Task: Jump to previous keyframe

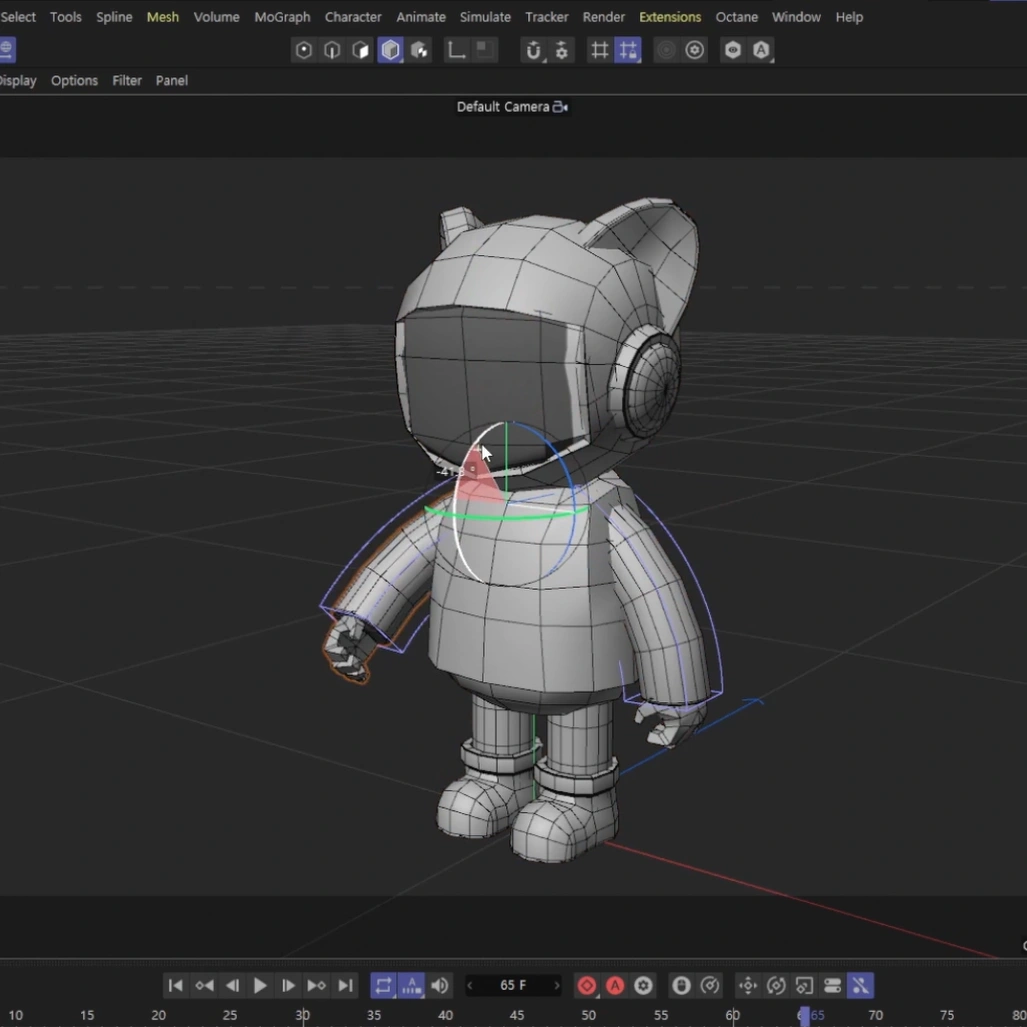Action: pos(204,985)
